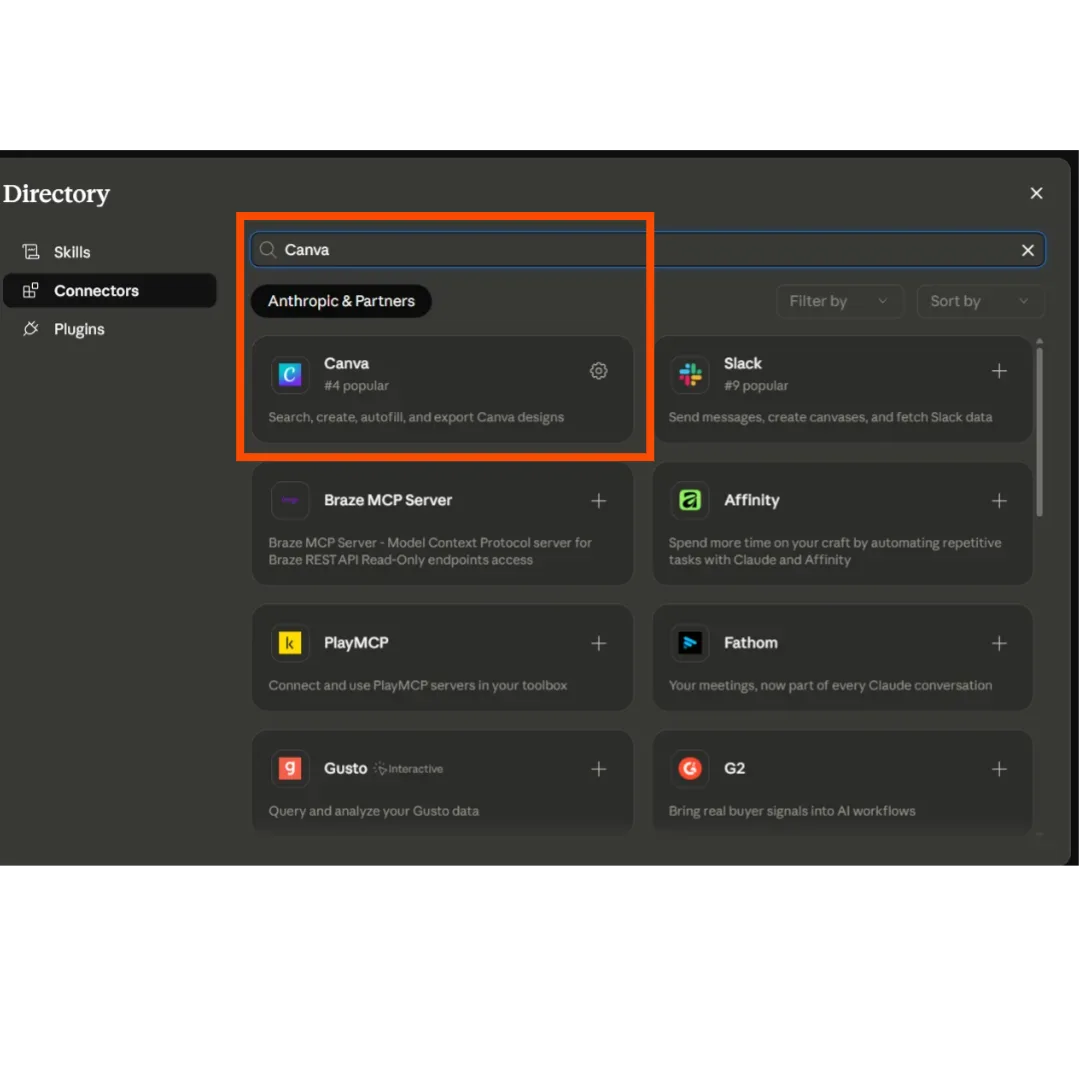
Task: Close the Directory dialog
Action: tap(1036, 193)
